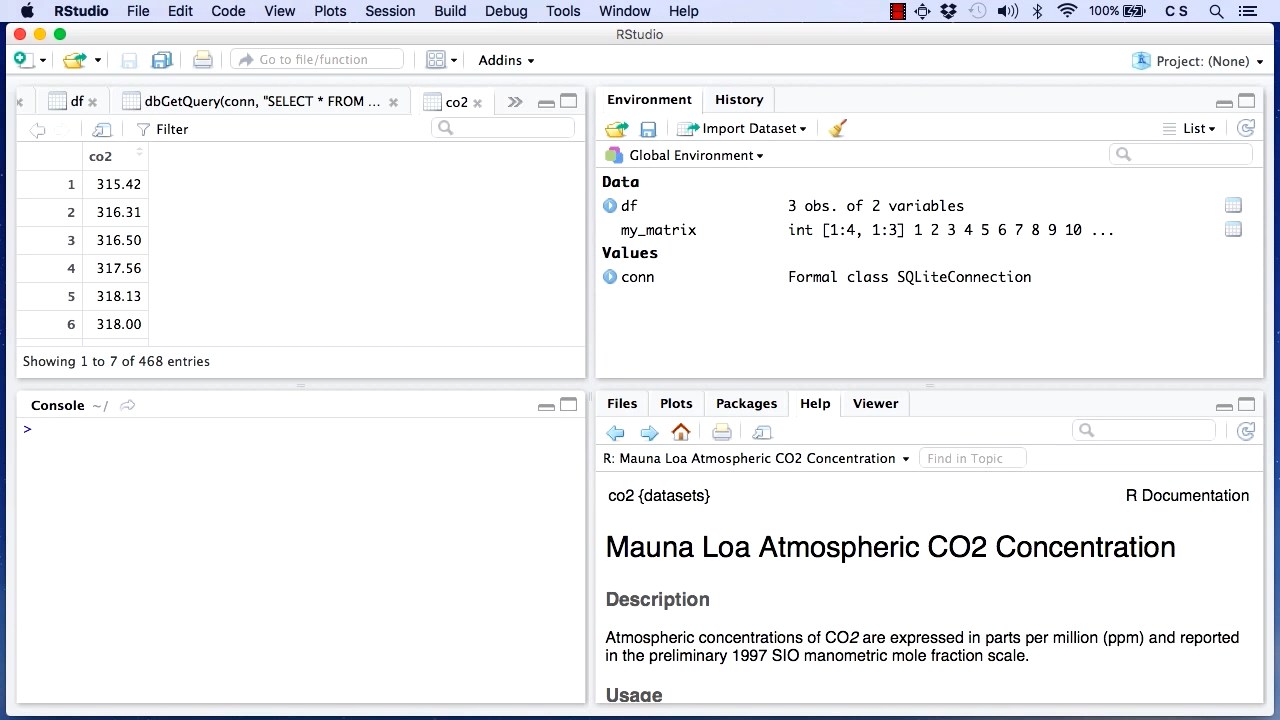Image resolution: width=1280 pixels, height=720 pixels.
Task: Refresh the Environment pane
Action: point(1245,128)
